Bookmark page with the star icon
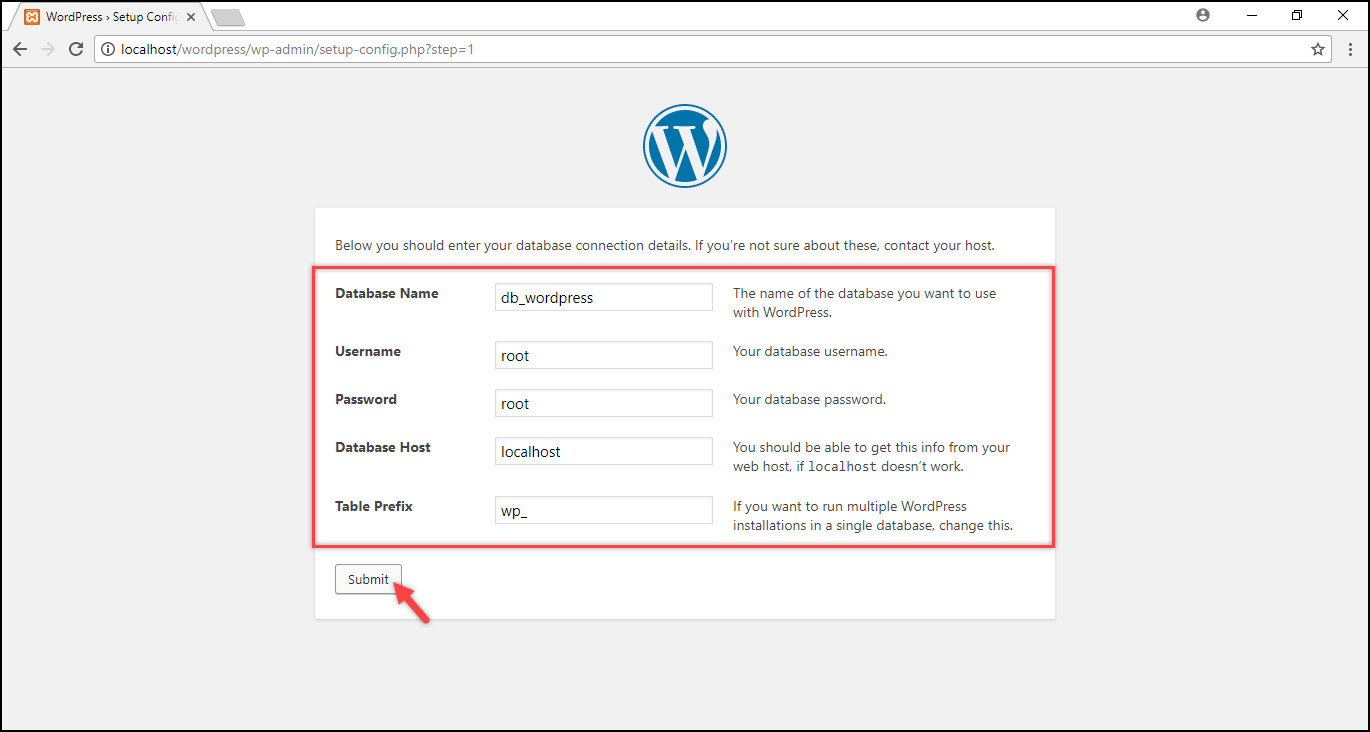1370x732 pixels. coord(1318,49)
